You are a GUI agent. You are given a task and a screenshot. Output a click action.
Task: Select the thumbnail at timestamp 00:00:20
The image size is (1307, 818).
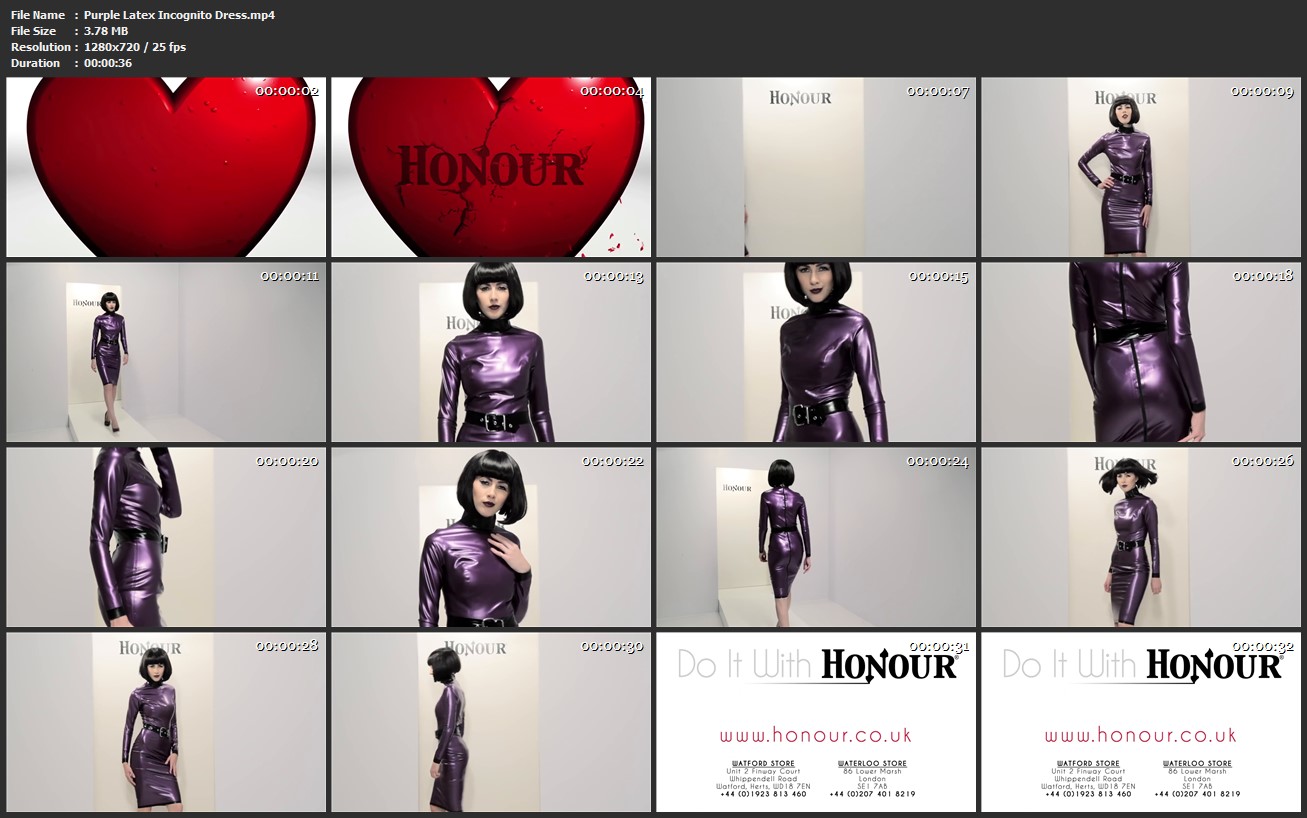point(166,537)
